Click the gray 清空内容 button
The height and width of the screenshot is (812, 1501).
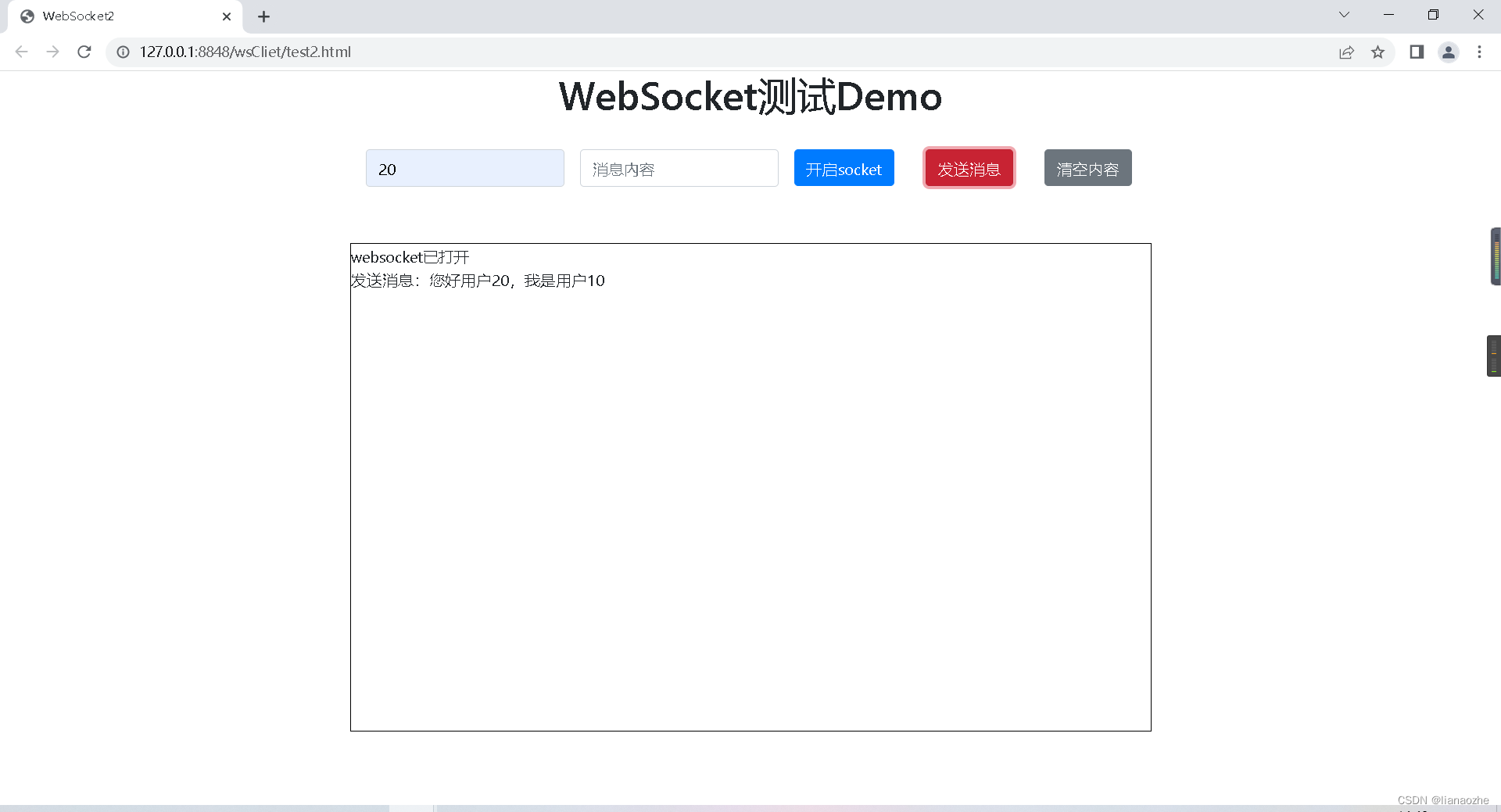pyautogui.click(x=1088, y=168)
